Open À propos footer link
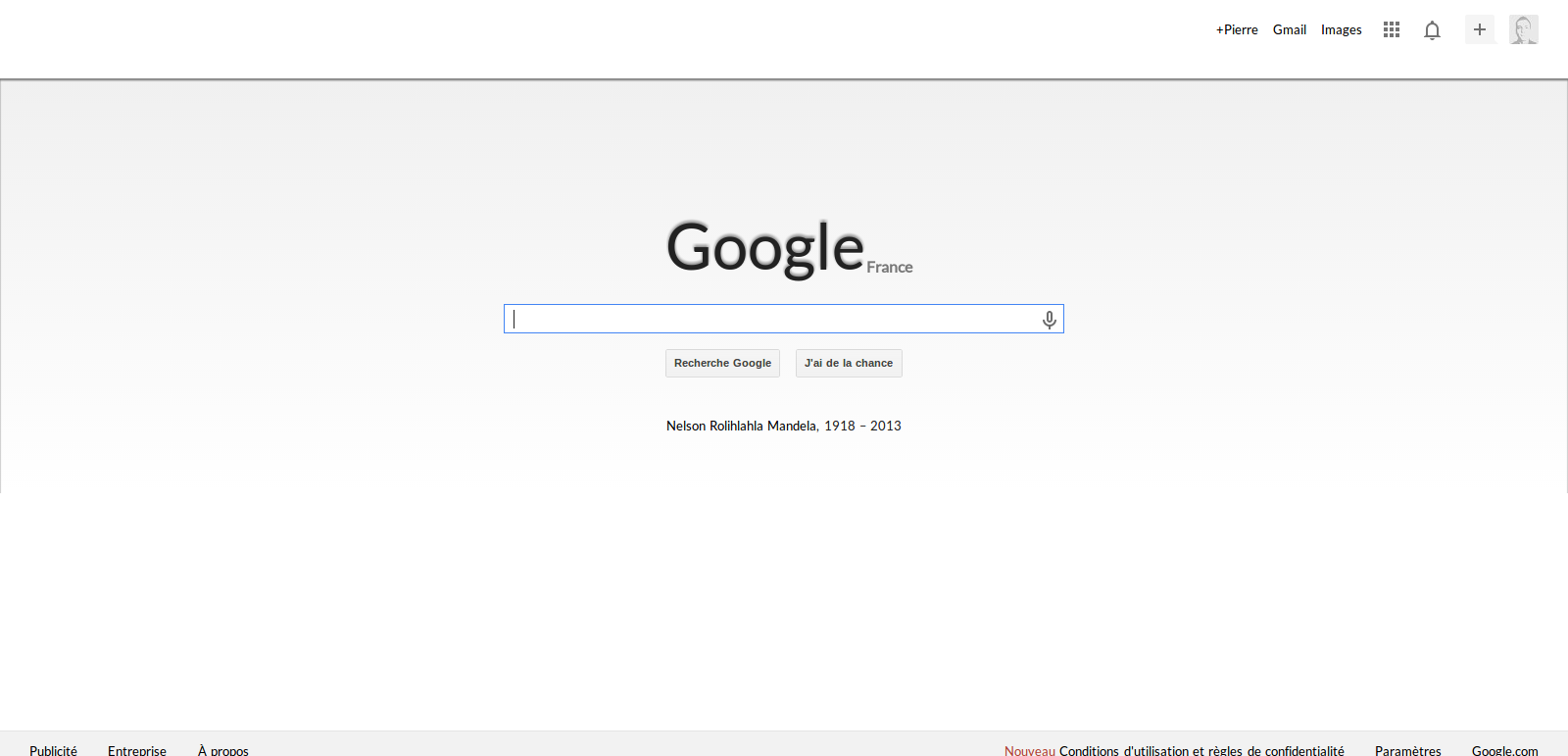The image size is (1568, 756). coord(223,750)
